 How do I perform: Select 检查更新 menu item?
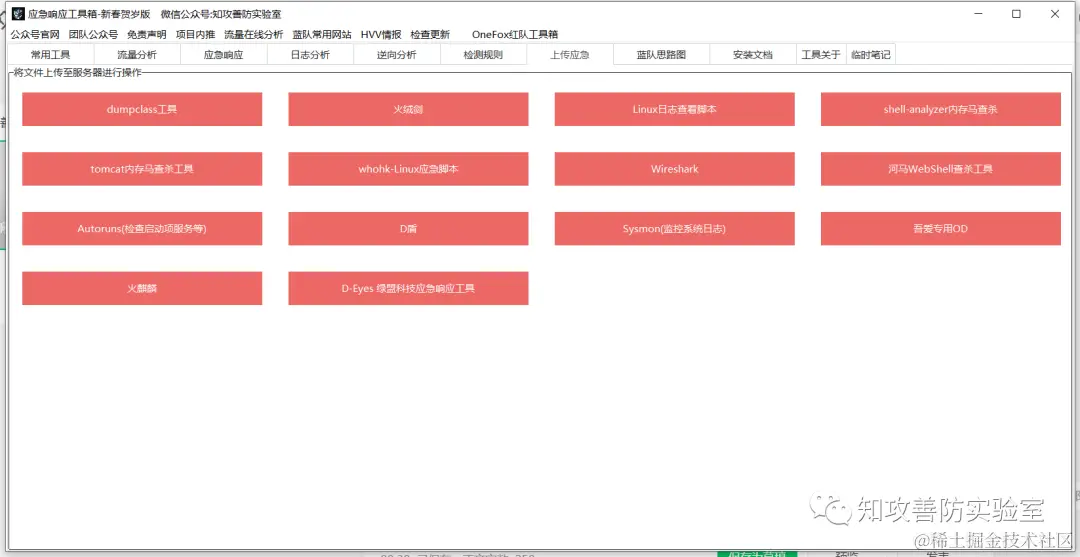[x=430, y=34]
